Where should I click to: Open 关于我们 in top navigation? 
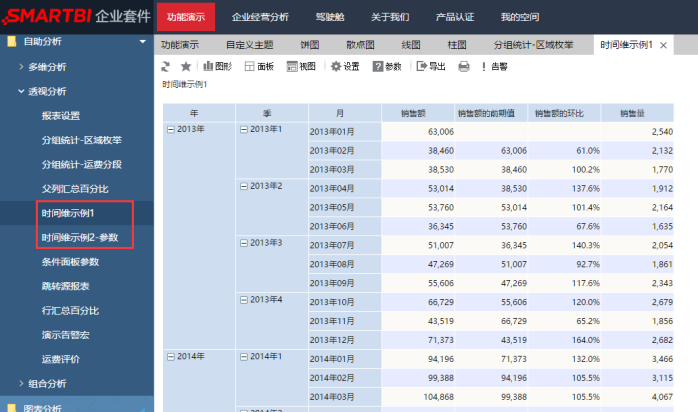point(390,17)
